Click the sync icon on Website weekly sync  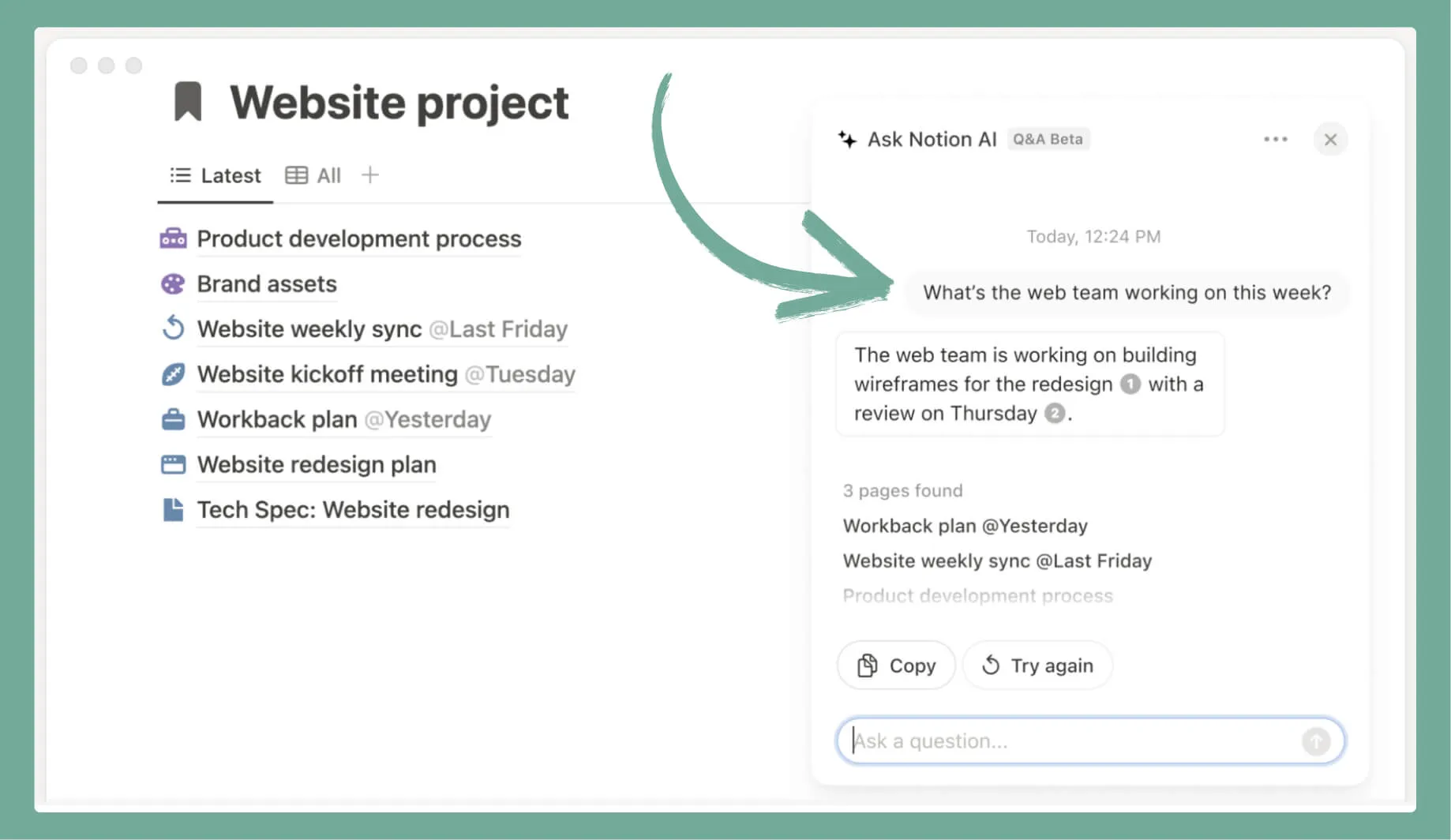pos(173,328)
